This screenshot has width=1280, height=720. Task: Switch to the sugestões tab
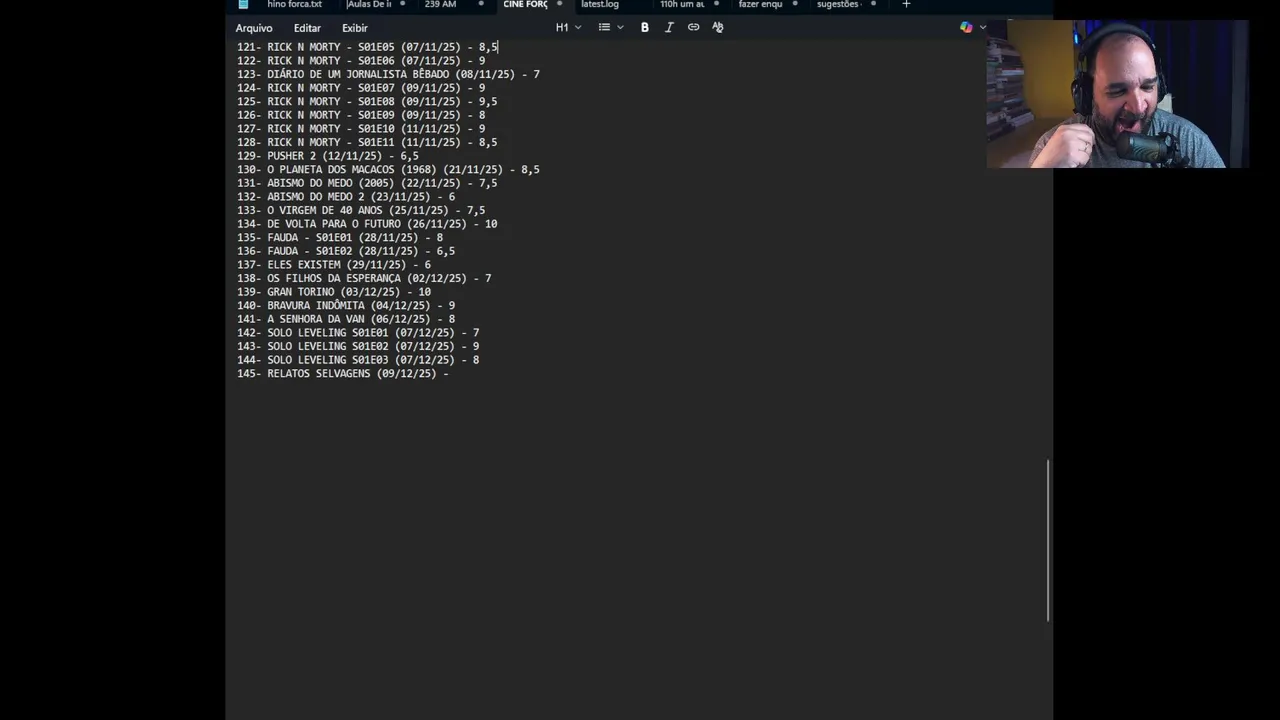(x=838, y=5)
